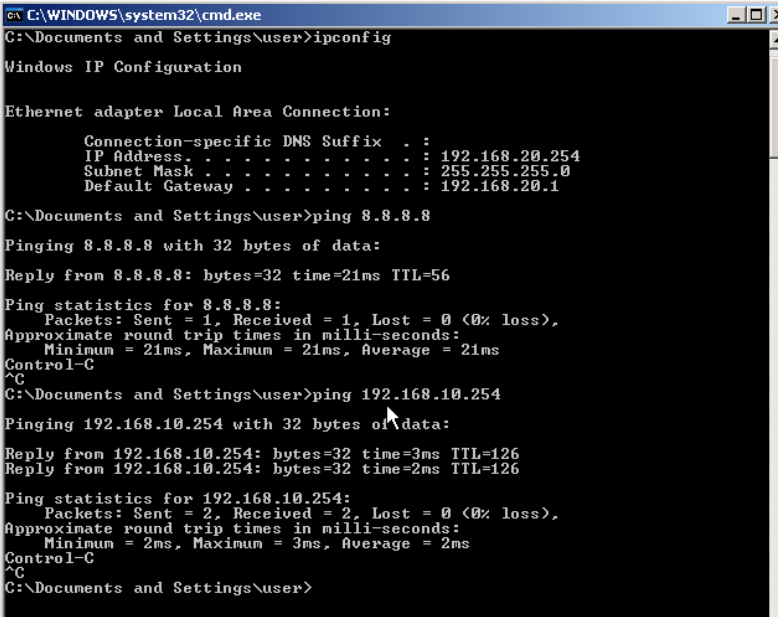The image size is (778, 617).
Task: Click 'Ethernet adapter Local Area Connection:' line
Action: pos(197,112)
